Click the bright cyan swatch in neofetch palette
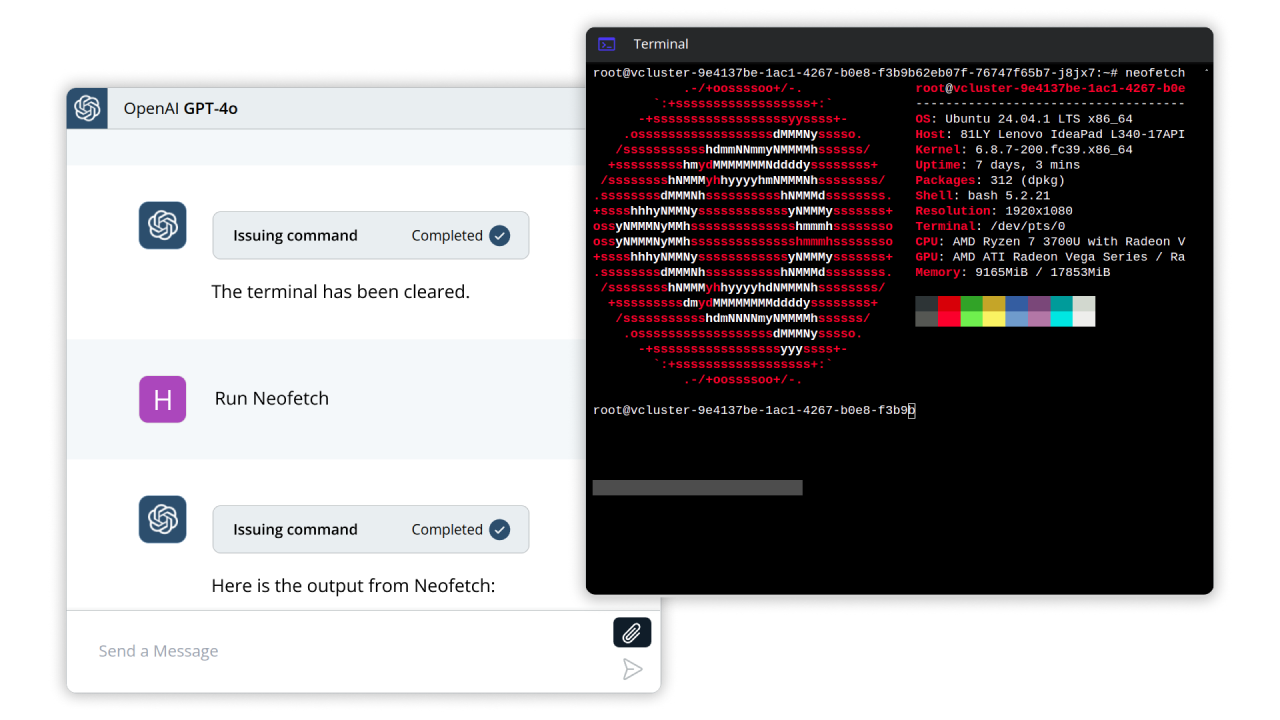The image size is (1280, 720). coord(1061,319)
